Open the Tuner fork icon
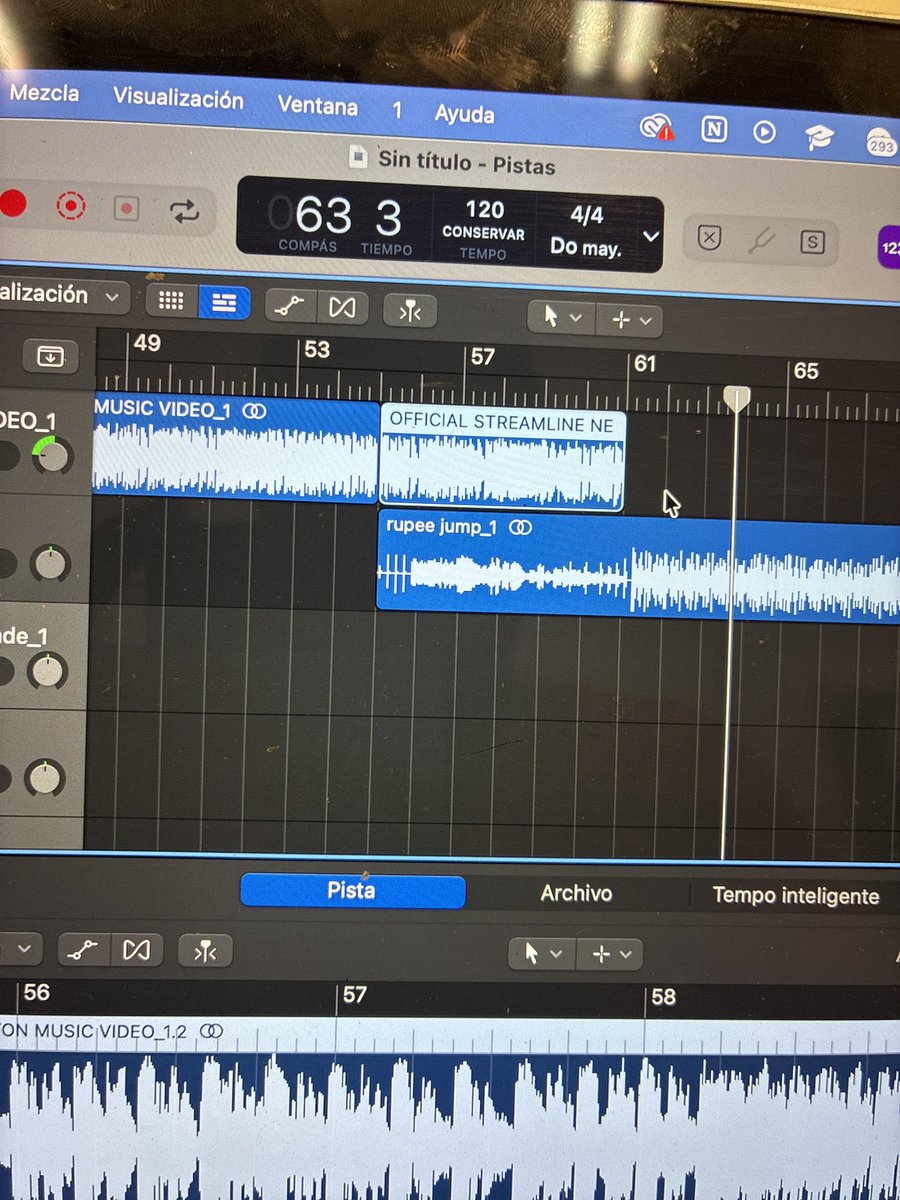900x1200 pixels. (760, 240)
